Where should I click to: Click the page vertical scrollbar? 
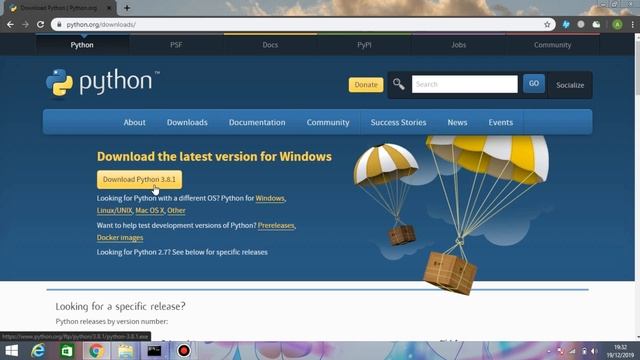coord(637,186)
